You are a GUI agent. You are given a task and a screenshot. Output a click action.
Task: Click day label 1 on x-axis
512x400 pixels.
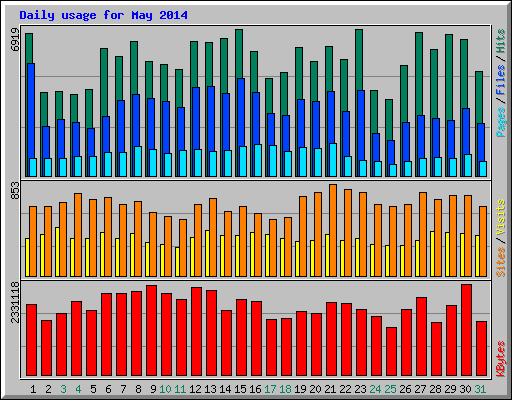[x=33, y=389]
